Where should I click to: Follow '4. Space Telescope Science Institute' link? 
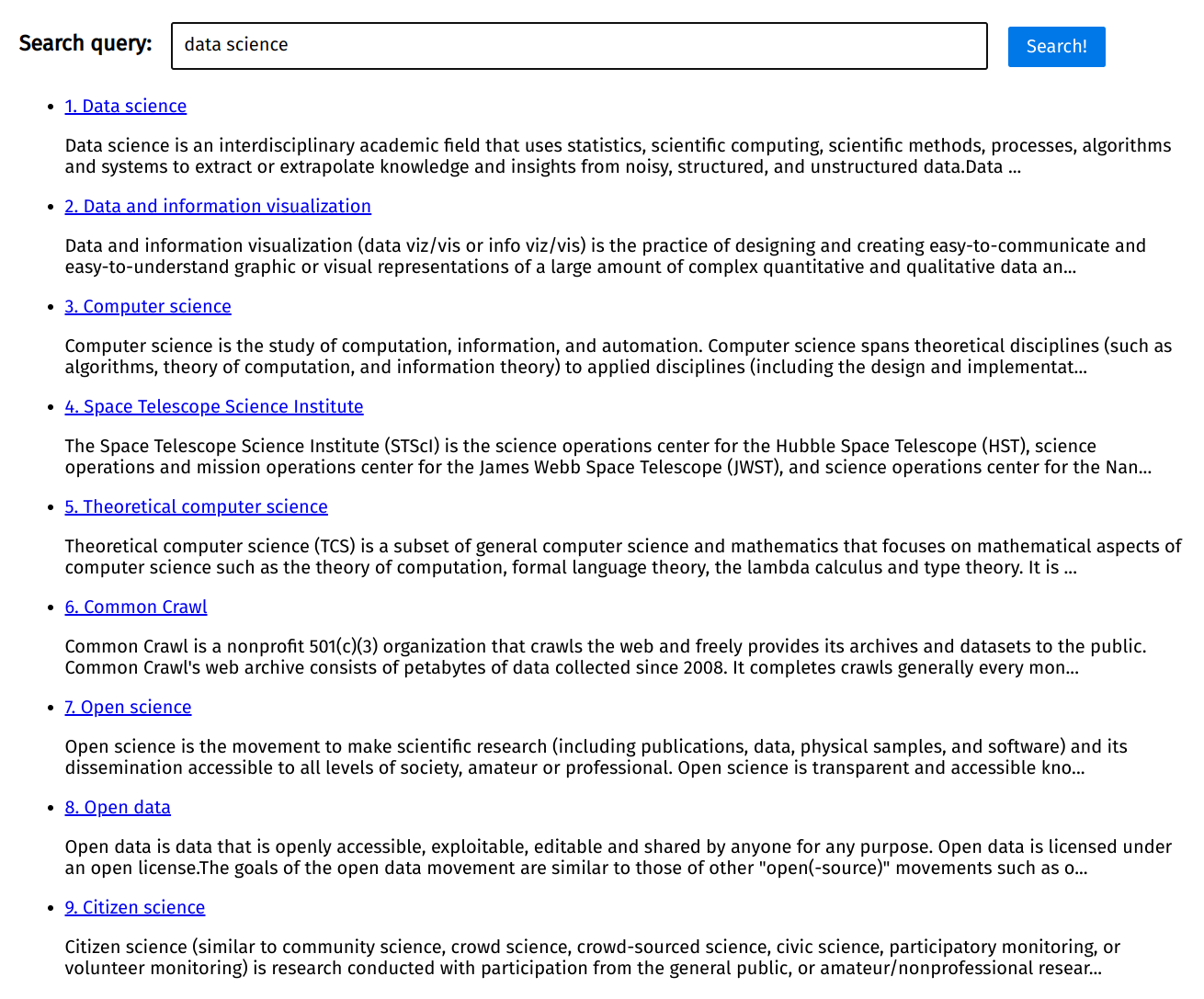click(214, 406)
